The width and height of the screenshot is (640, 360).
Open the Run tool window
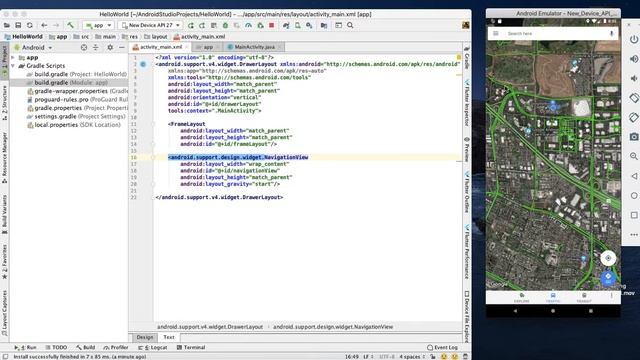point(25,347)
